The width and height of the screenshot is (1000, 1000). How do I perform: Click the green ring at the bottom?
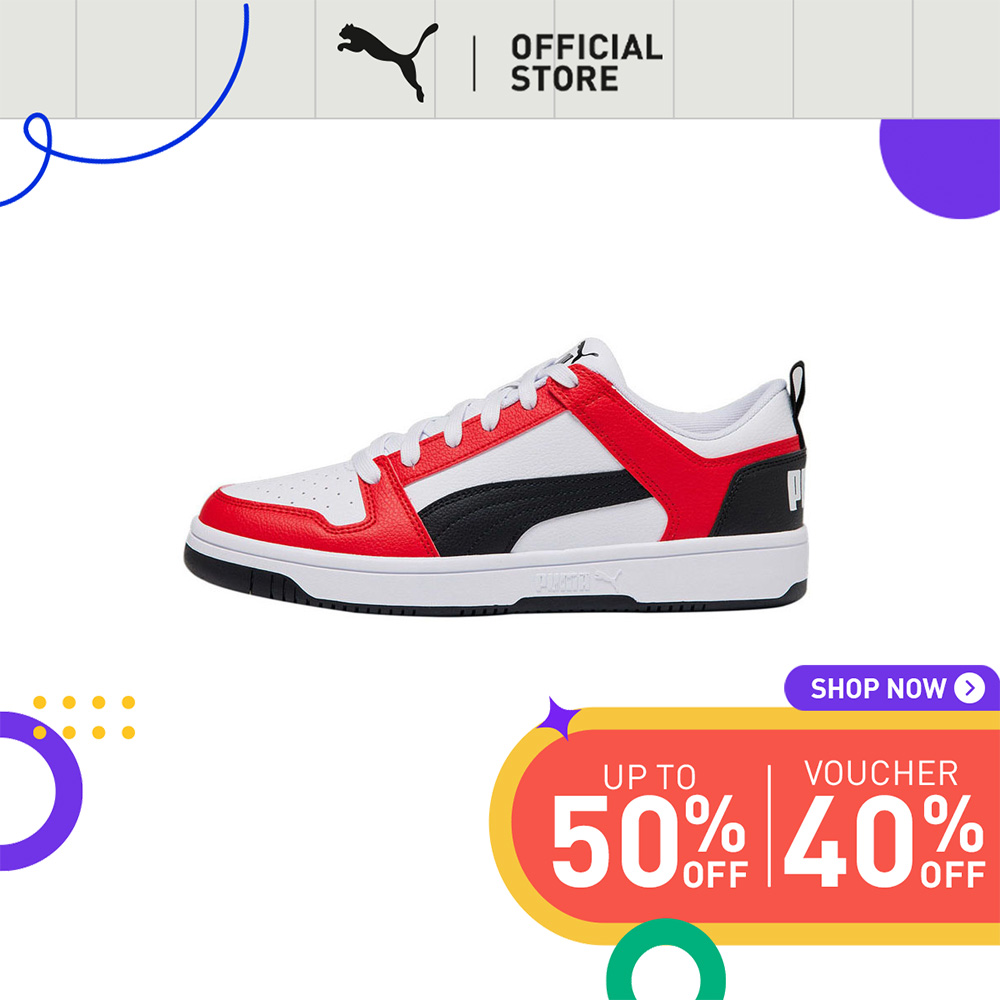[x=666, y=960]
